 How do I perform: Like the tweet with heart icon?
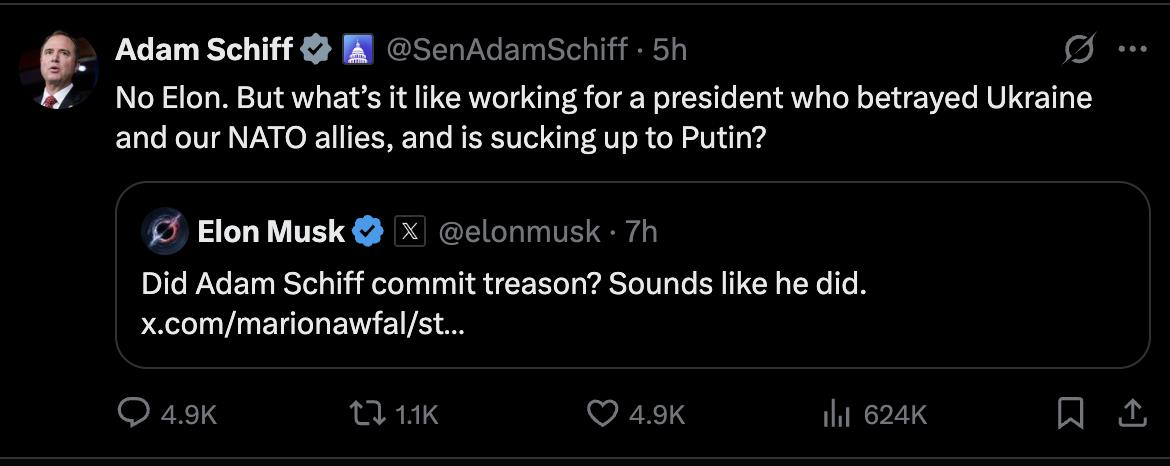(x=602, y=413)
